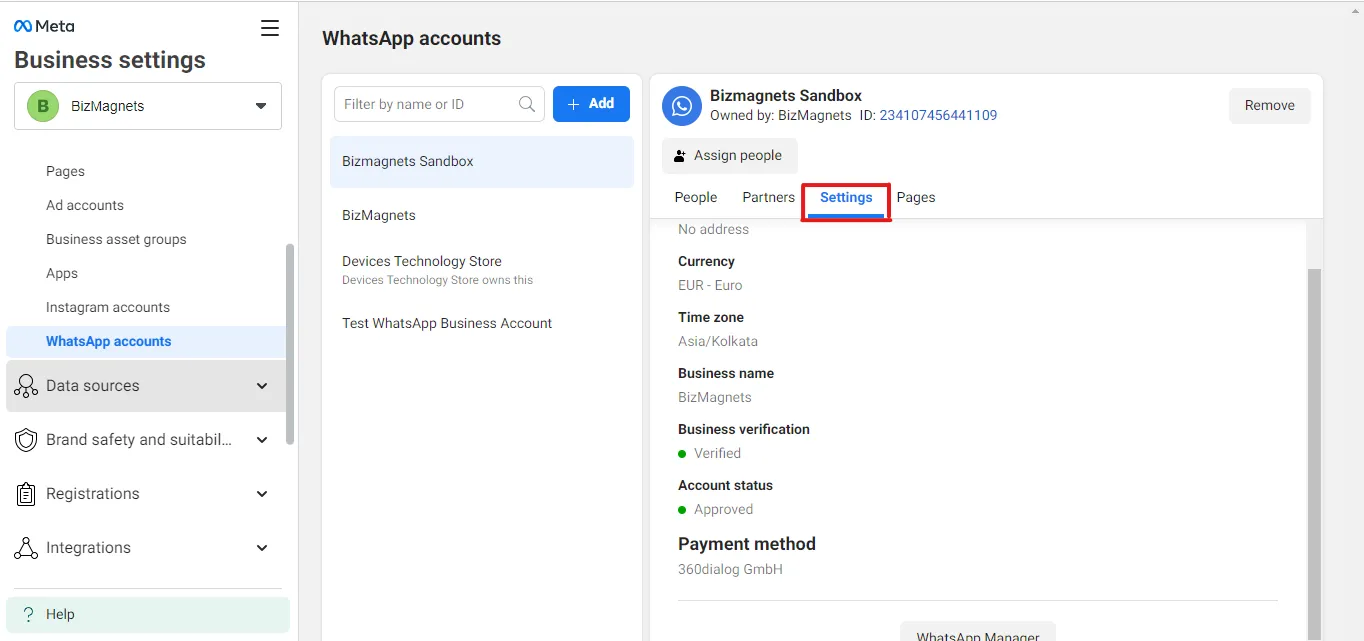Click the Add button

[x=591, y=104]
